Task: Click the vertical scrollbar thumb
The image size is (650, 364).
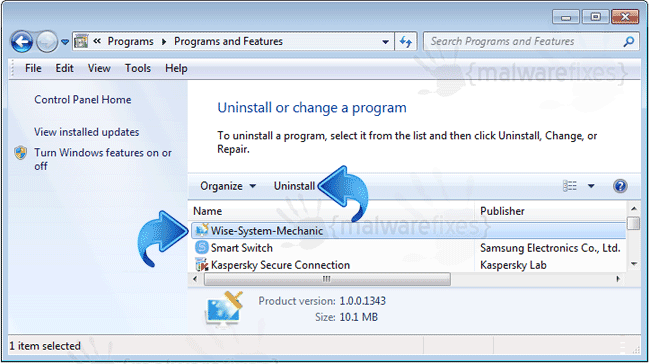Action: (634, 223)
